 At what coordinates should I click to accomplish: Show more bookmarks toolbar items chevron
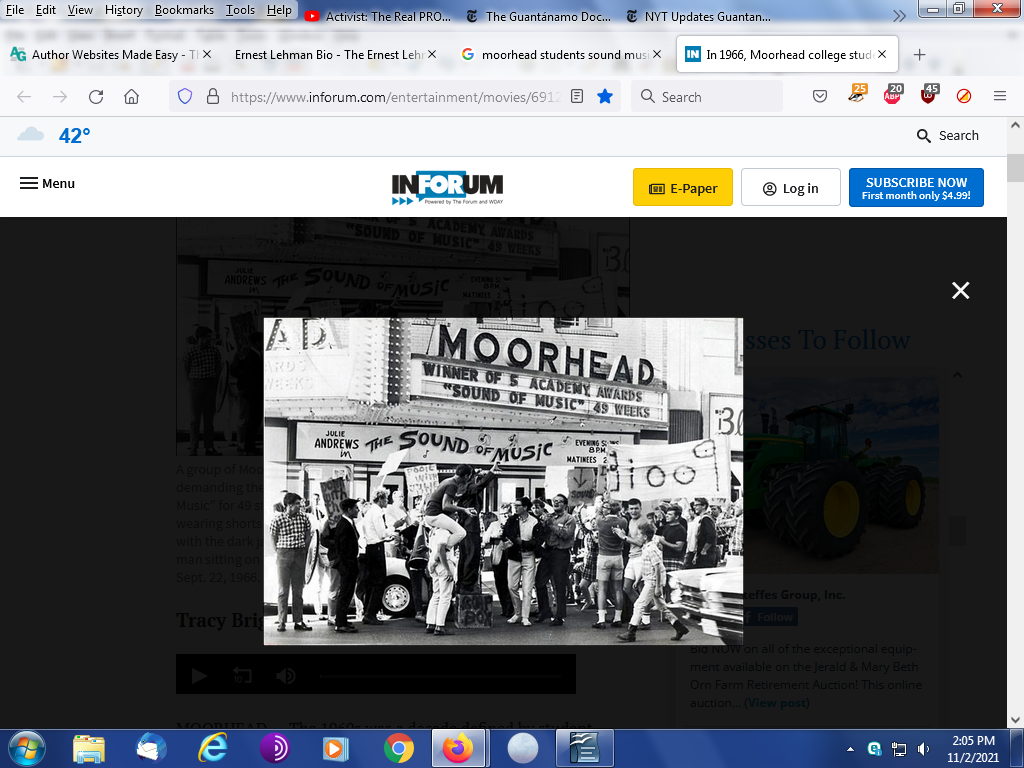[899, 16]
